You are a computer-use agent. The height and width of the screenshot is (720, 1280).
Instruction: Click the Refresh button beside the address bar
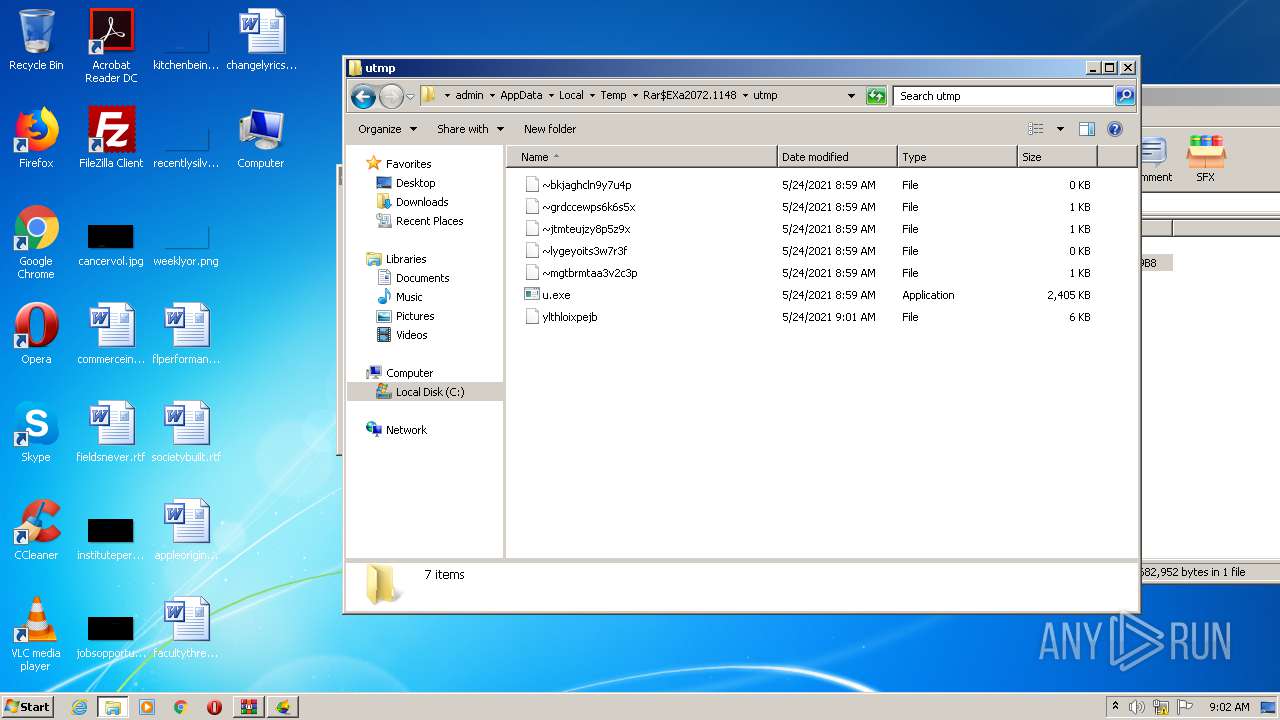click(x=876, y=96)
